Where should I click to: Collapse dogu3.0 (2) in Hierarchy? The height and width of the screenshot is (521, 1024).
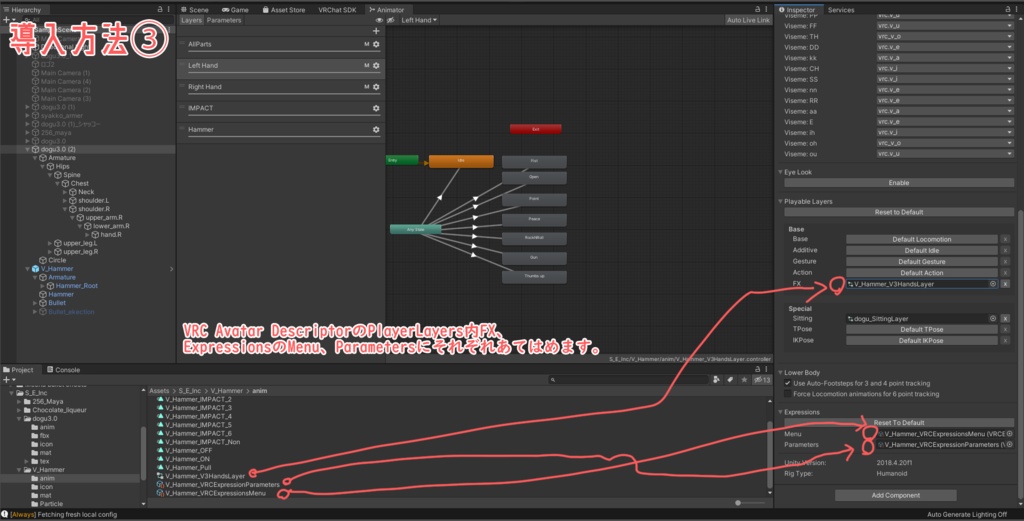coord(27,150)
